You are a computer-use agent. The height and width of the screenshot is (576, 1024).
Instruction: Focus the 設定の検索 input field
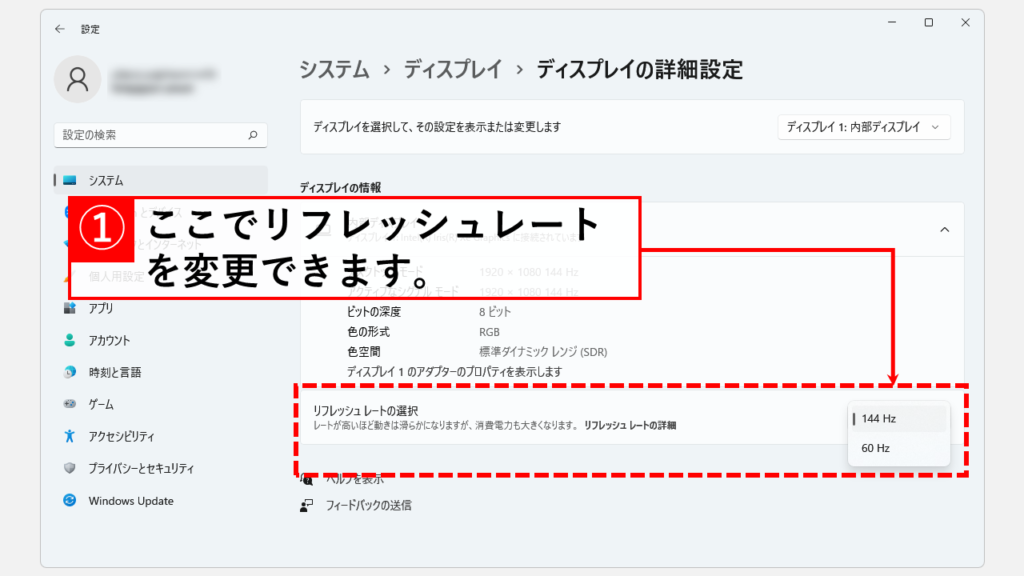click(x=150, y=134)
